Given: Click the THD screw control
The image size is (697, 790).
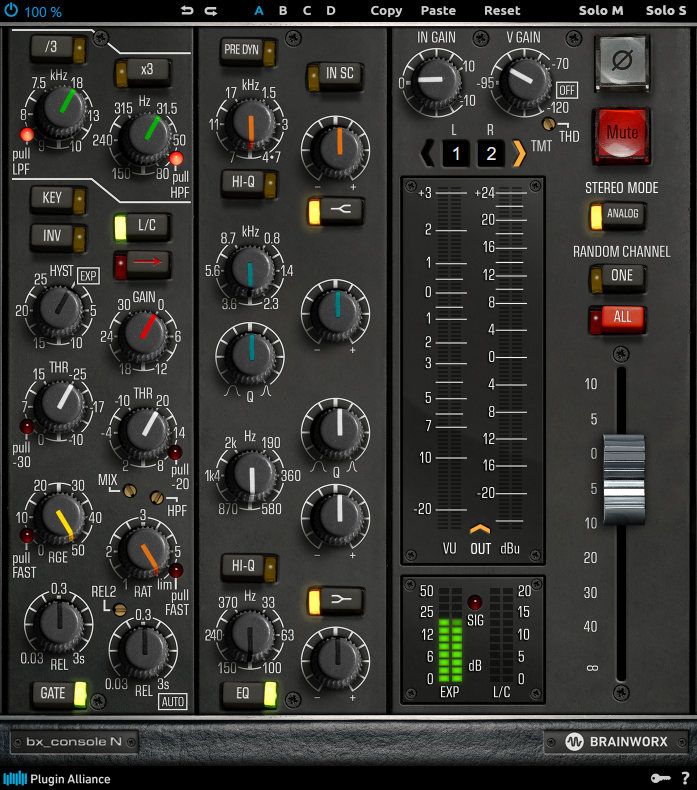Looking at the screenshot, I should pyautogui.click(x=548, y=123).
